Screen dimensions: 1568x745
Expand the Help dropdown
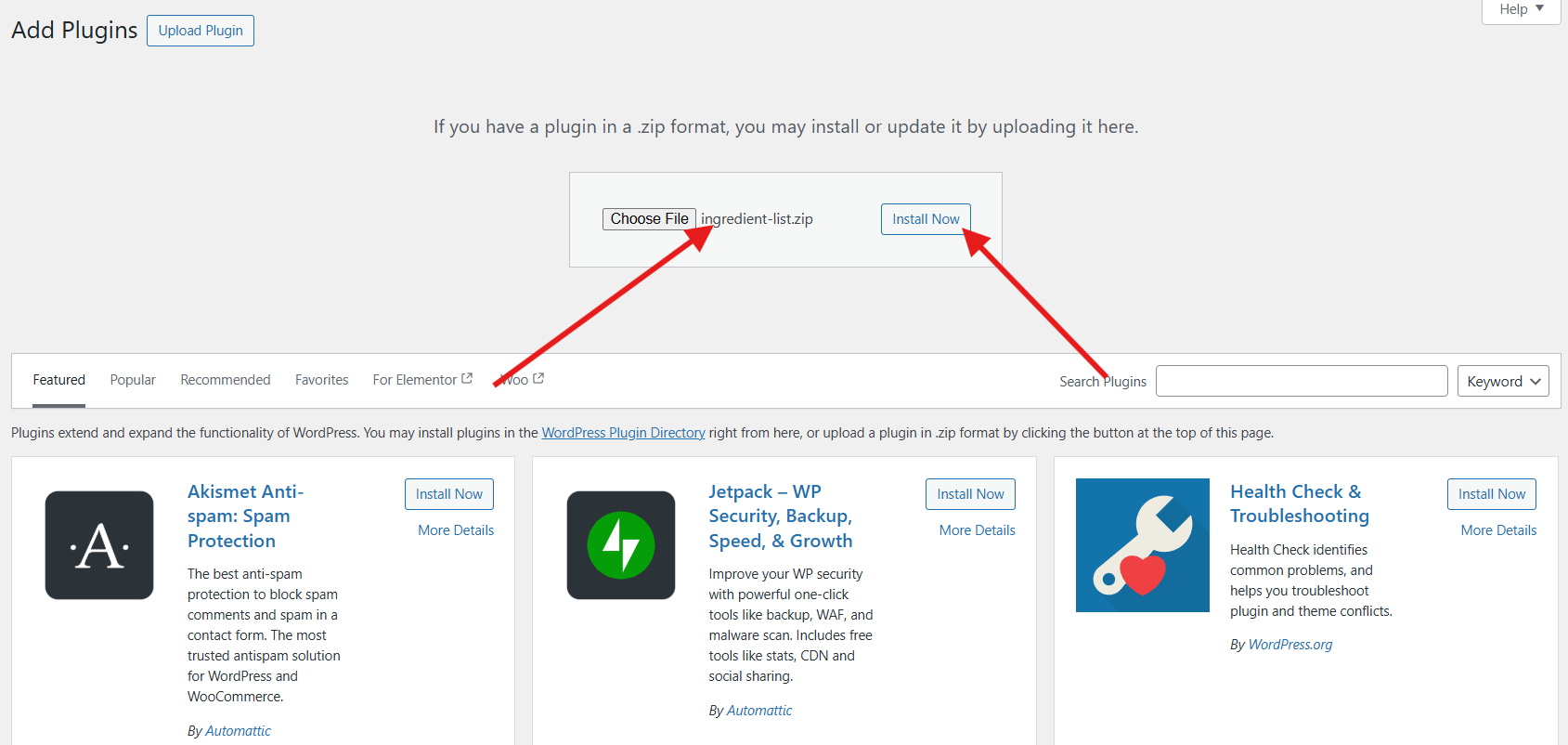(1522, 9)
